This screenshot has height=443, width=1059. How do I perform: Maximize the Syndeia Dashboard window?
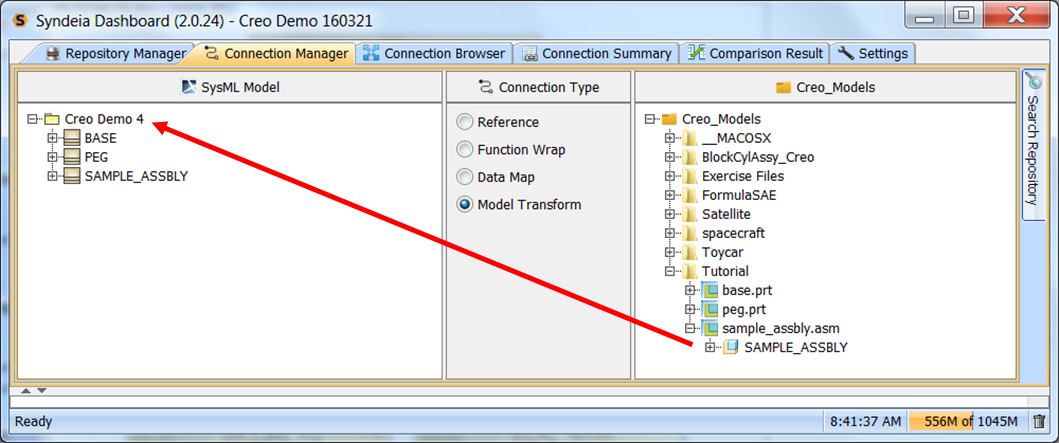(964, 14)
